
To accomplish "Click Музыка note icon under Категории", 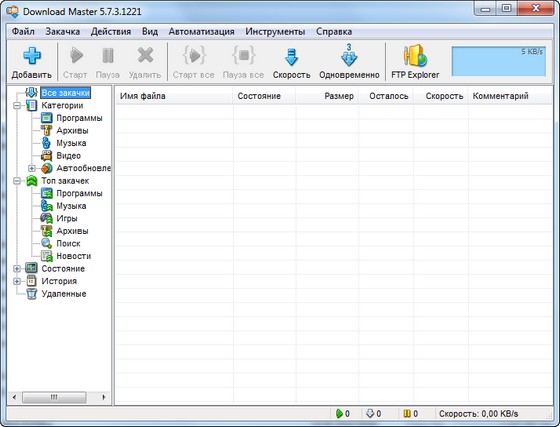I will (x=46, y=143).
